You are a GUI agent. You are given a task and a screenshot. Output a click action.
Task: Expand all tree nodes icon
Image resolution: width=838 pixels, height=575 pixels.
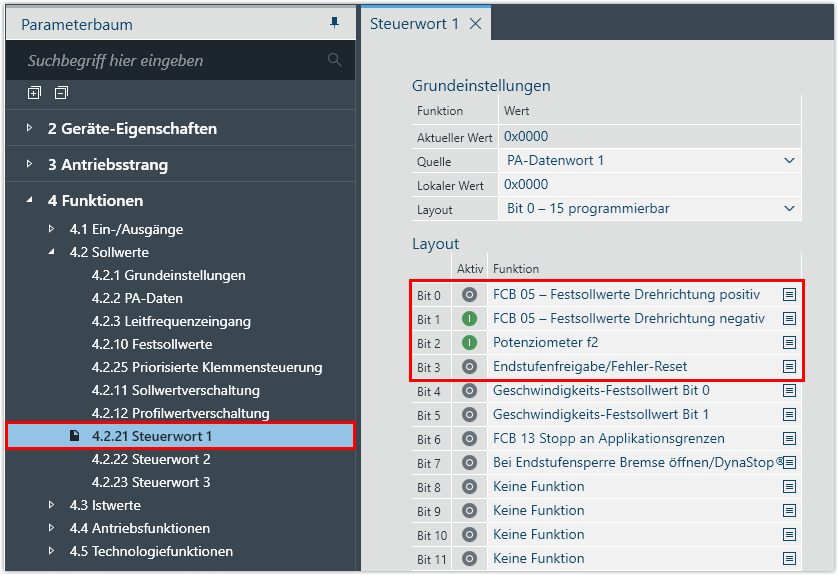point(35,93)
